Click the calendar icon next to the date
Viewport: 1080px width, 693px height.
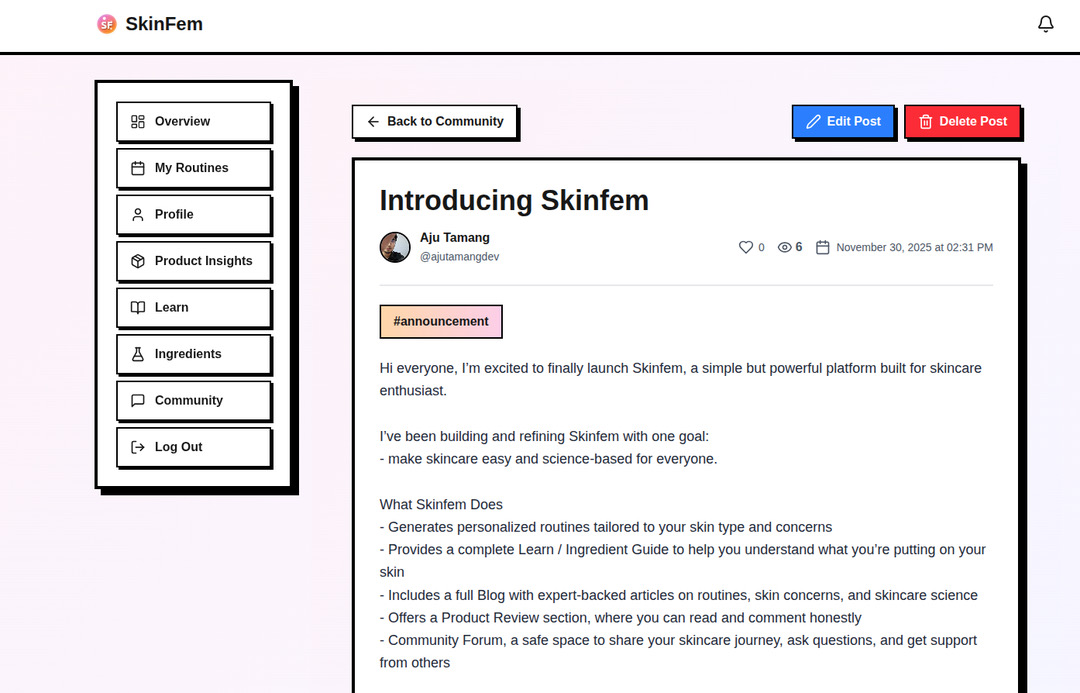[x=823, y=247]
